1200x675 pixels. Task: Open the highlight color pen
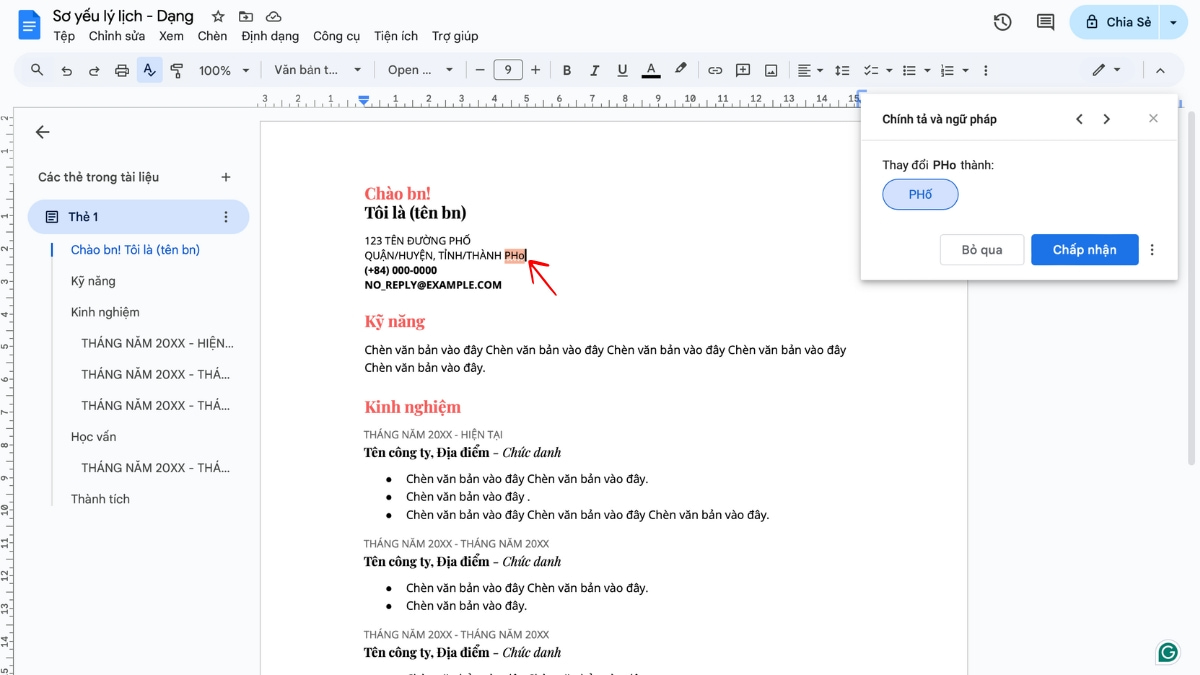pos(680,70)
